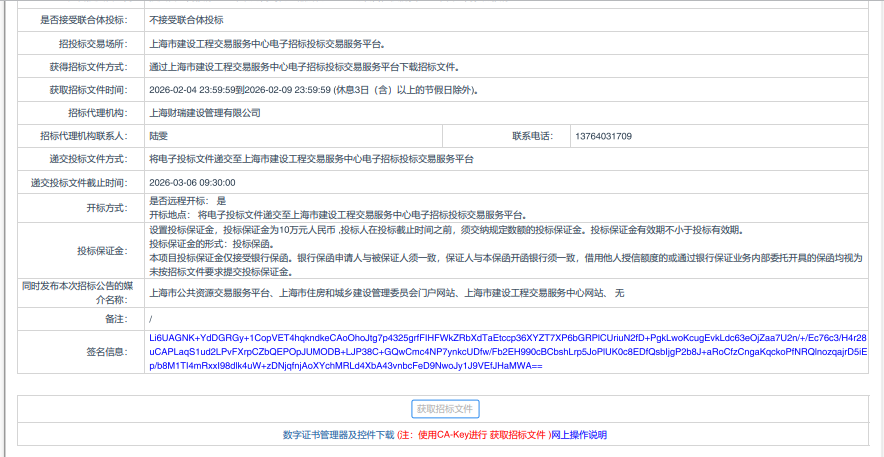Click the bid deadline value 2026-03-06 09:30:00
884x457 pixels.
point(192,183)
